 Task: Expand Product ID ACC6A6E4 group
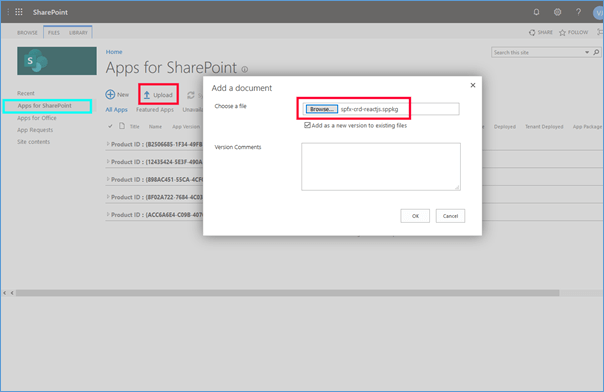pos(108,214)
